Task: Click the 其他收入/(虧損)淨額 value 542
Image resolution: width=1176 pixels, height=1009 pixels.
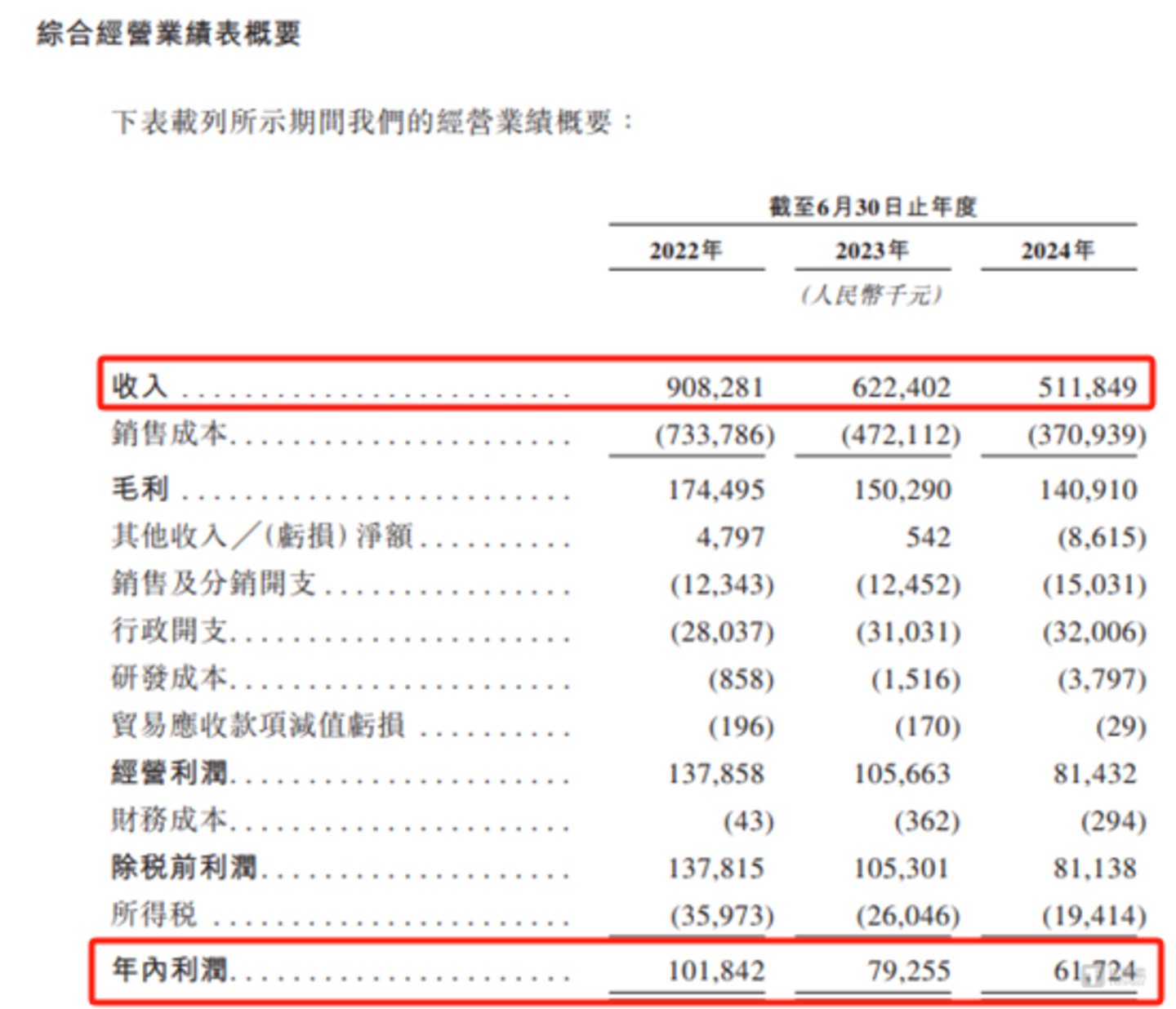Action: pos(928,537)
